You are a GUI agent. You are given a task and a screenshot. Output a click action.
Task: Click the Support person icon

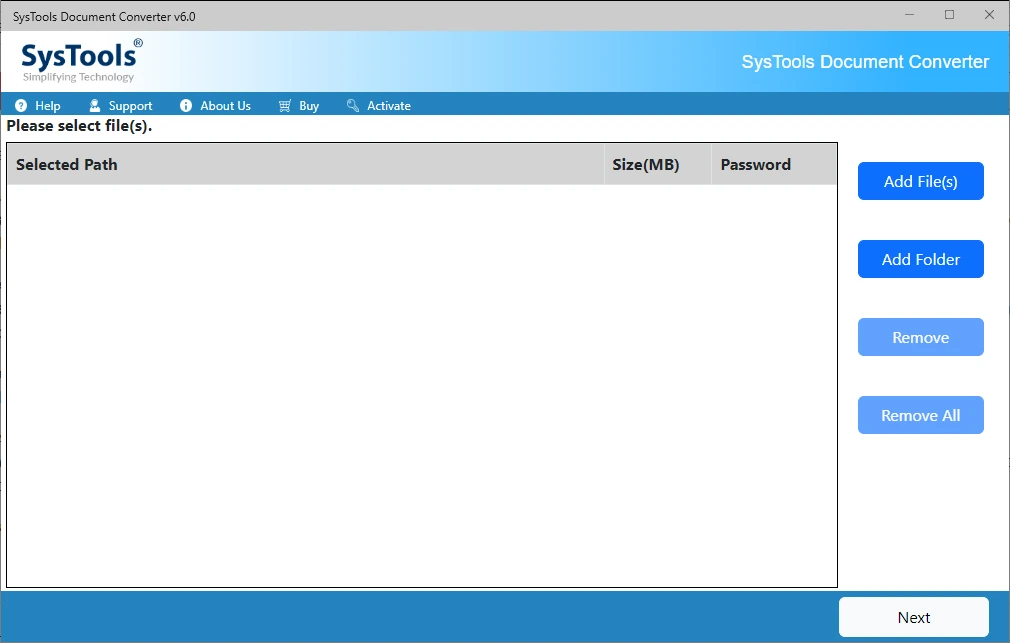tap(95, 106)
